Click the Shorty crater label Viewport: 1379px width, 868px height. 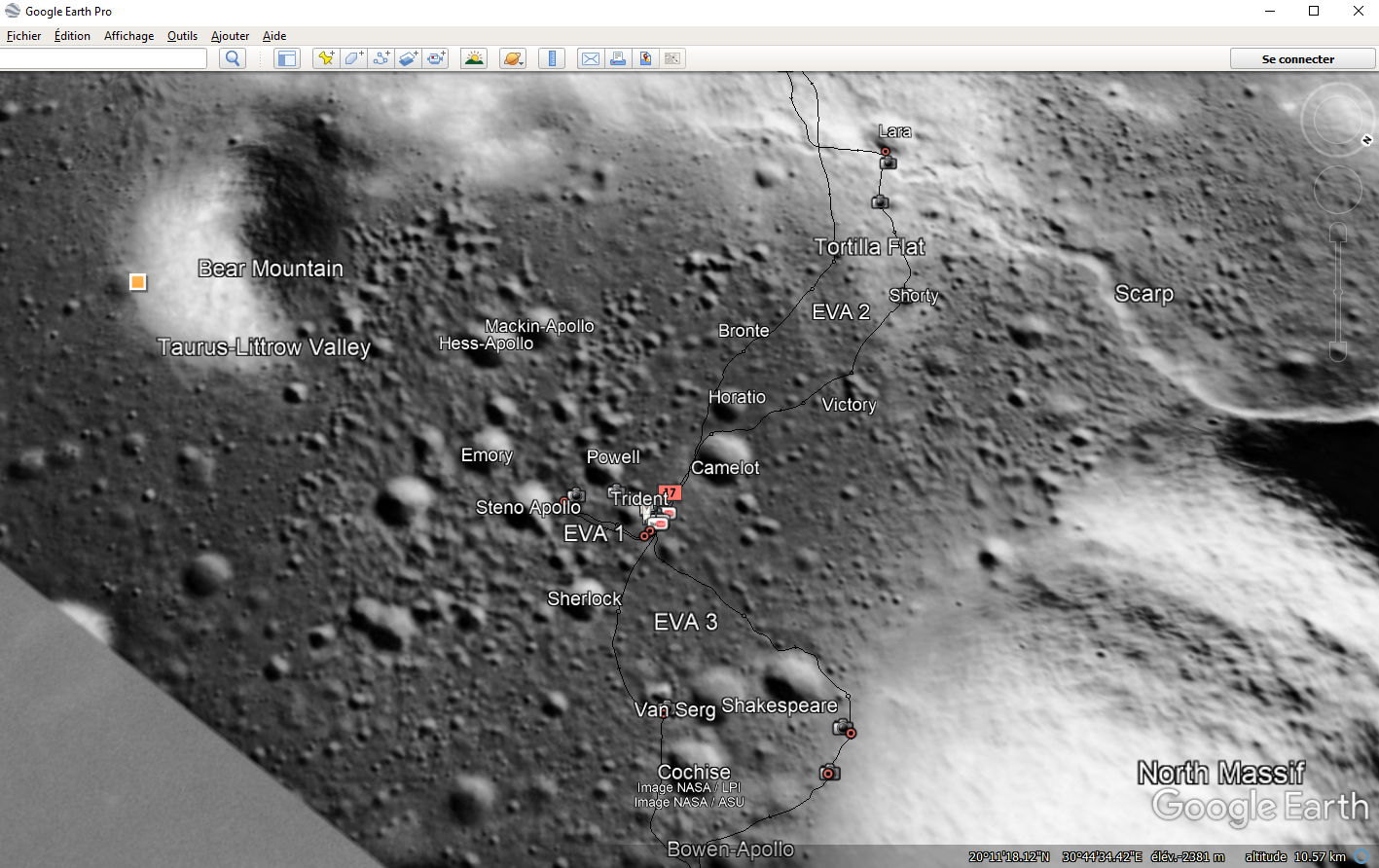pyautogui.click(x=914, y=296)
